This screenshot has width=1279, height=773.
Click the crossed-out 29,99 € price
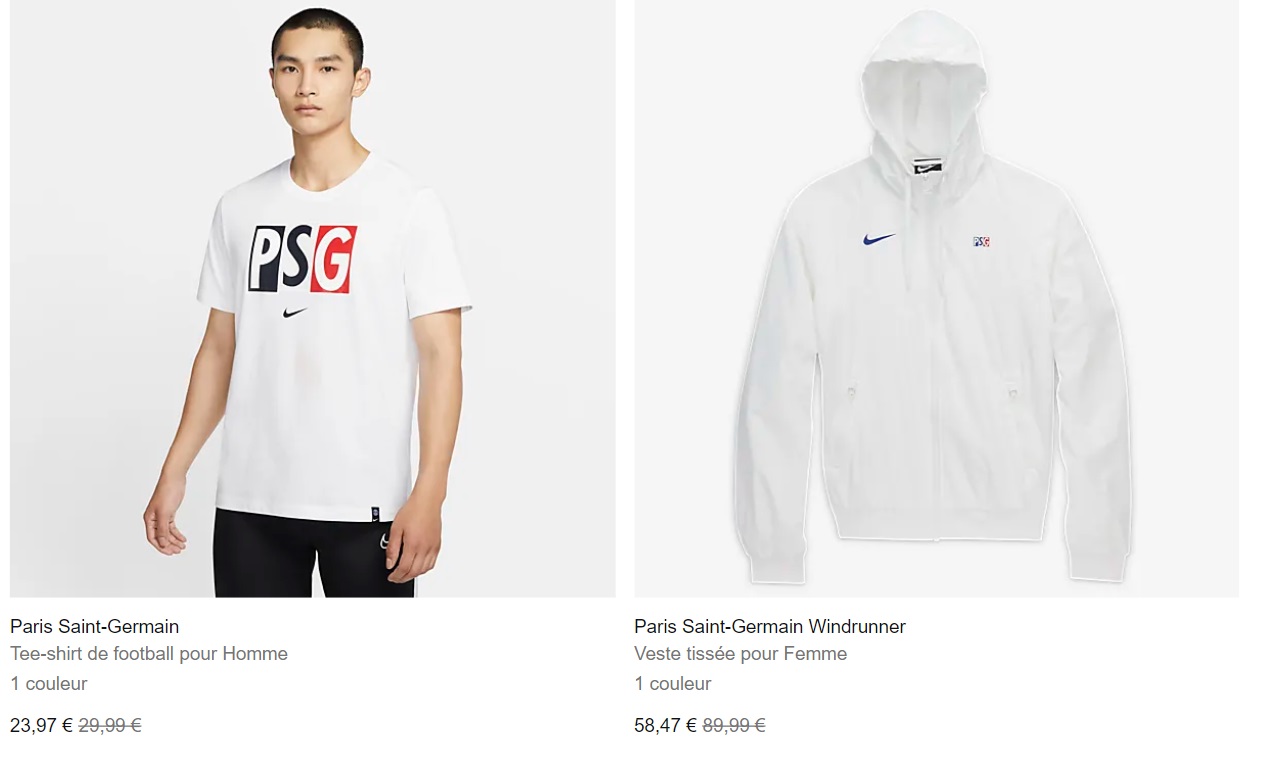(110, 726)
